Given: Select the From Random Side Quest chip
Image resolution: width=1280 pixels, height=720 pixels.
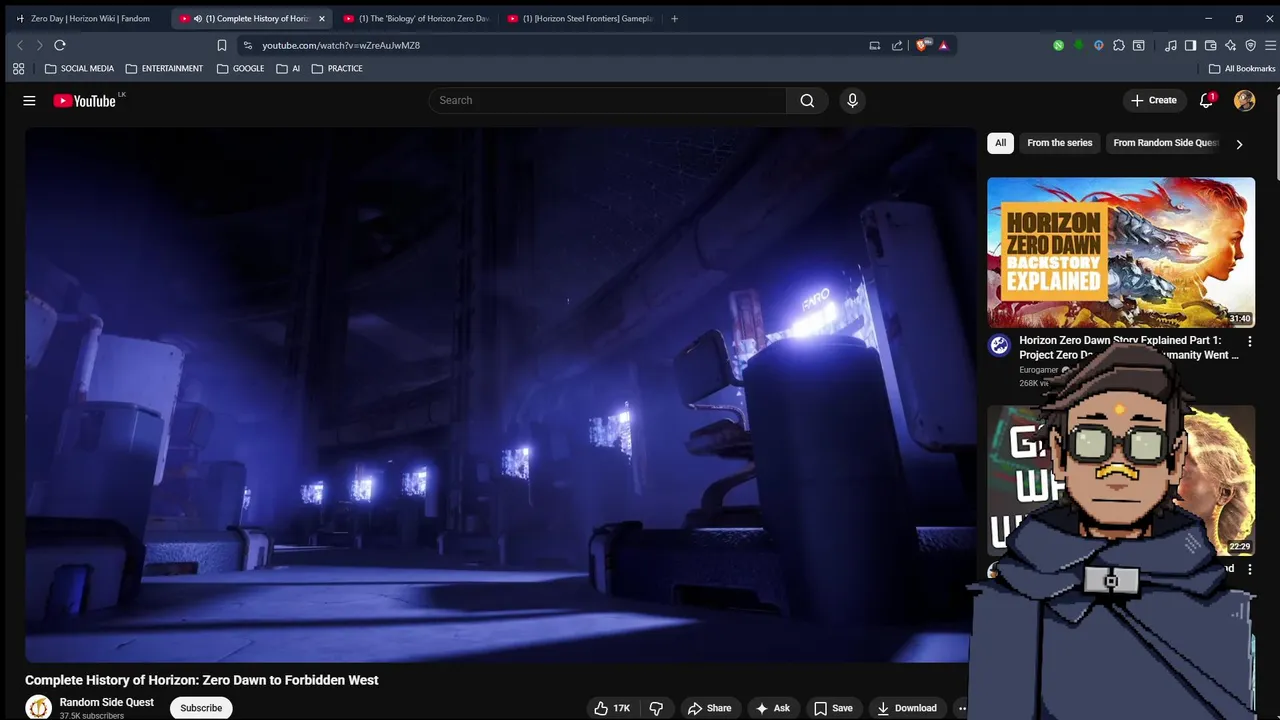Looking at the screenshot, I should tap(1165, 143).
